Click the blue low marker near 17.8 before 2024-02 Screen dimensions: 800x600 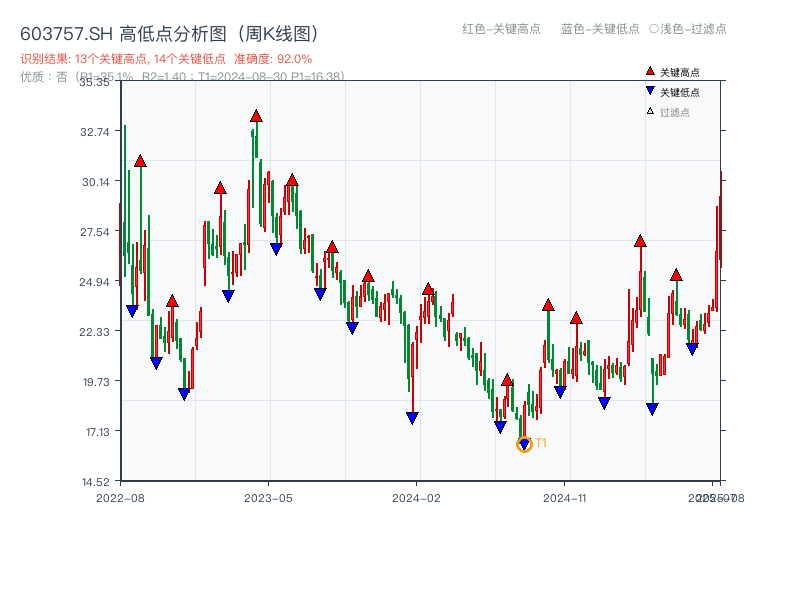click(x=412, y=418)
